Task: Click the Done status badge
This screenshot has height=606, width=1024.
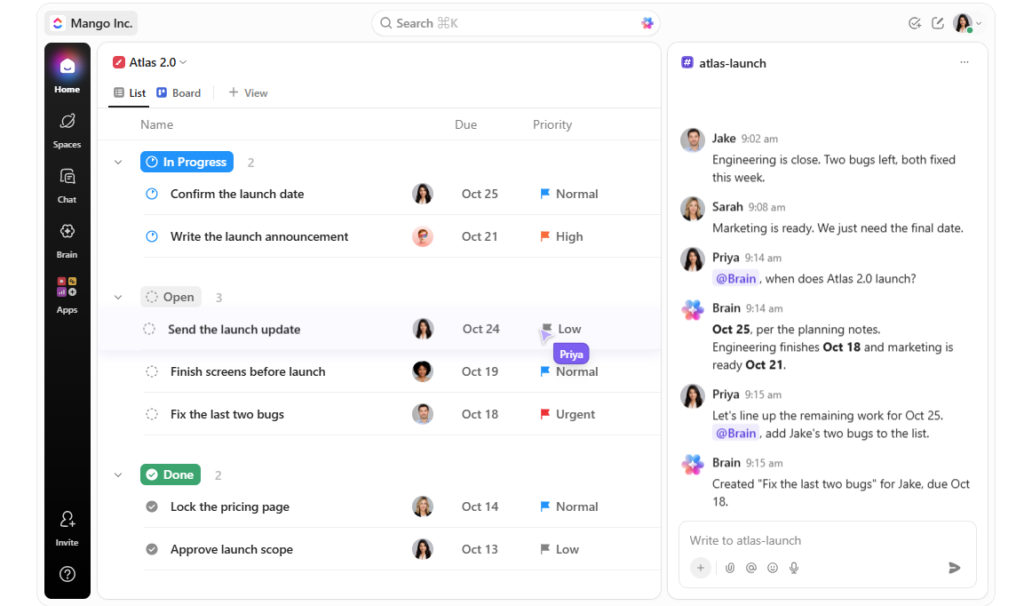Action: tap(170, 475)
